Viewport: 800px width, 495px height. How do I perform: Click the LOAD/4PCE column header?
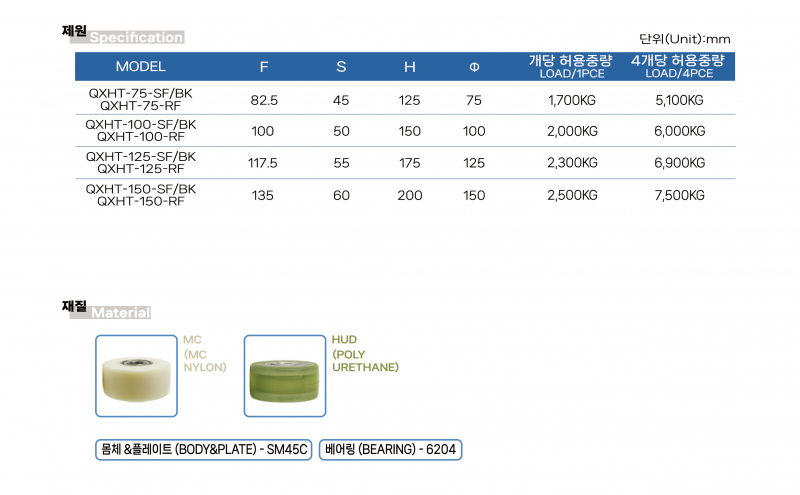click(x=678, y=66)
